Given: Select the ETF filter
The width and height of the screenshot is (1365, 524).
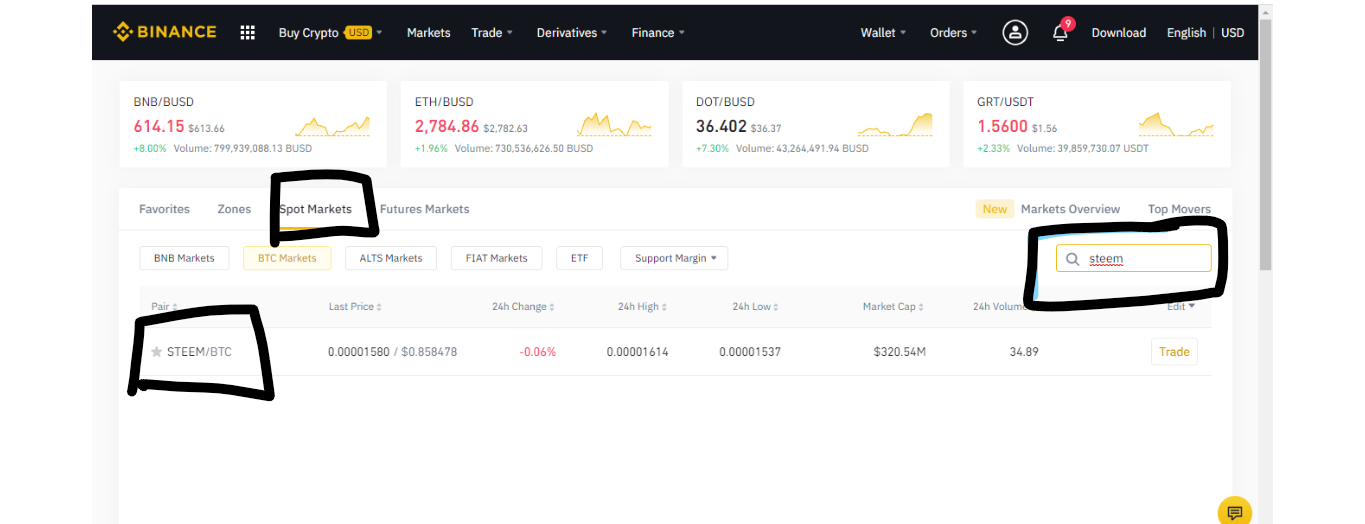Looking at the screenshot, I should tap(580, 258).
